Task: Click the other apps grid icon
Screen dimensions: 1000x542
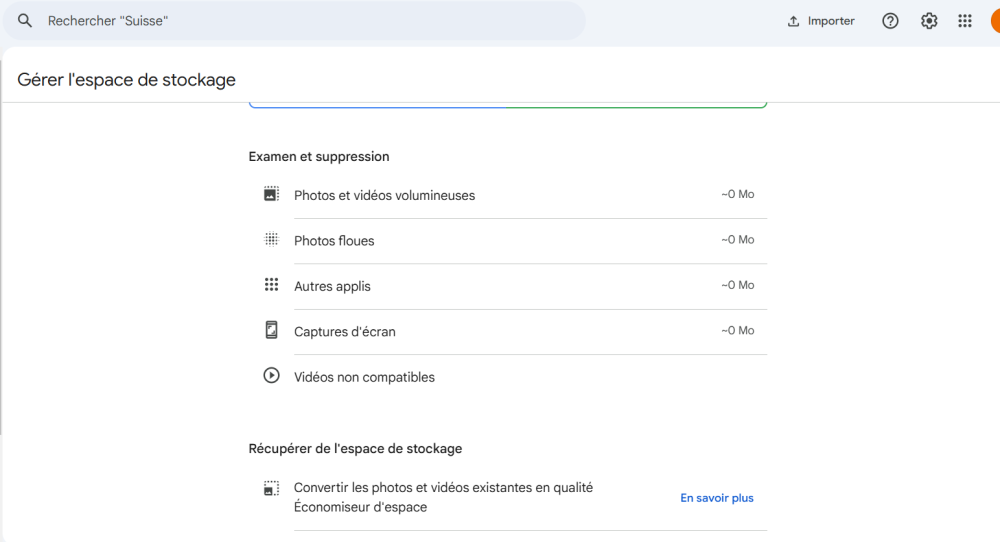Action: coord(271,285)
